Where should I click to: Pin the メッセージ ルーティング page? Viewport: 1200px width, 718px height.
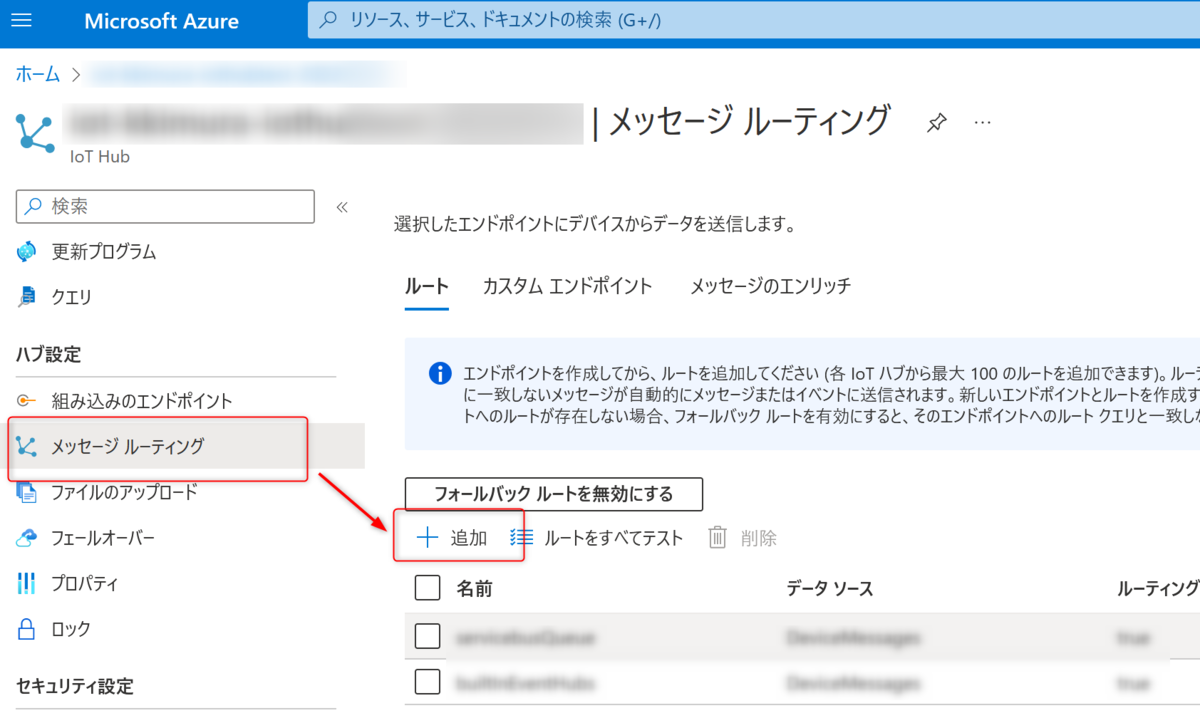click(x=936, y=123)
